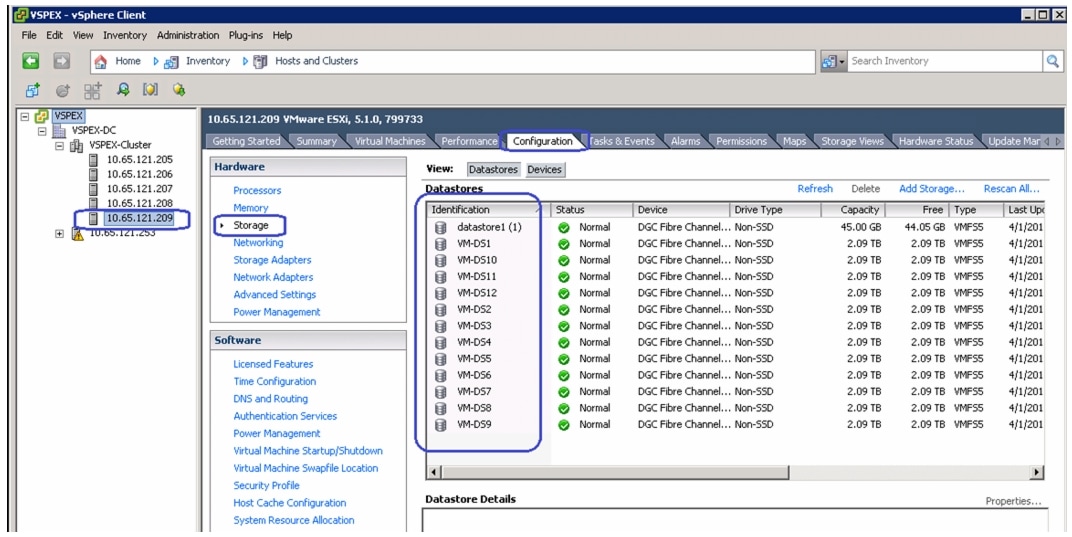Expand the 10.65.121.253 tree node
Image resolution: width=1072 pixels, height=537 pixels.
60,233
